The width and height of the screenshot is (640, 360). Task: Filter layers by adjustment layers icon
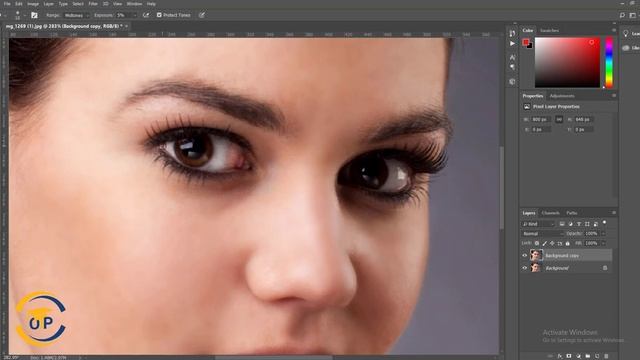(x=570, y=224)
